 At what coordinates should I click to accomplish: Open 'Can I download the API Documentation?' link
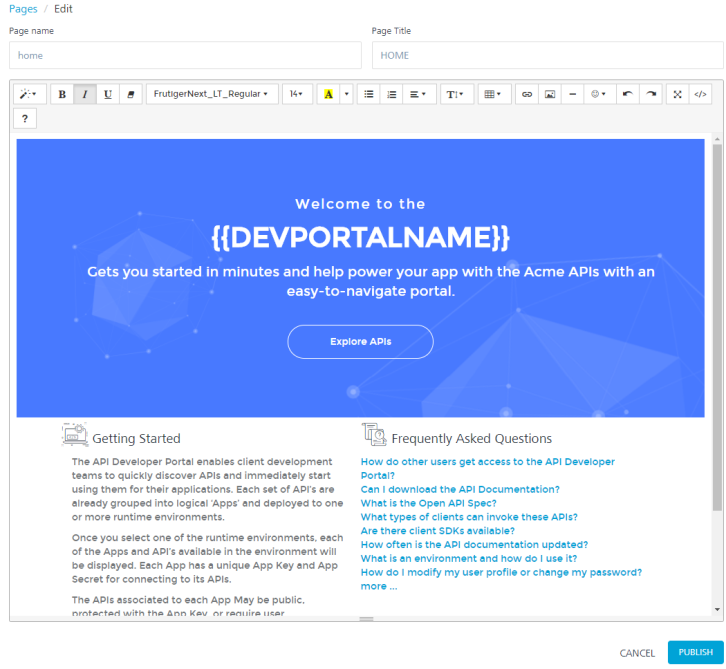coord(460,489)
